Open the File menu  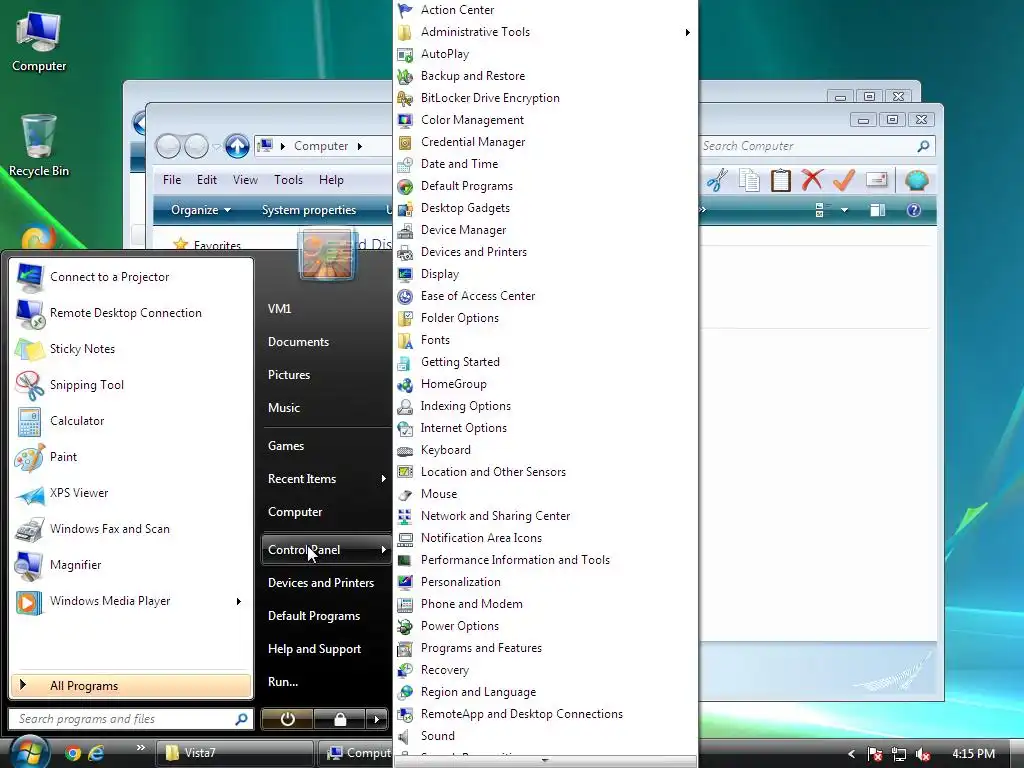[x=172, y=180]
